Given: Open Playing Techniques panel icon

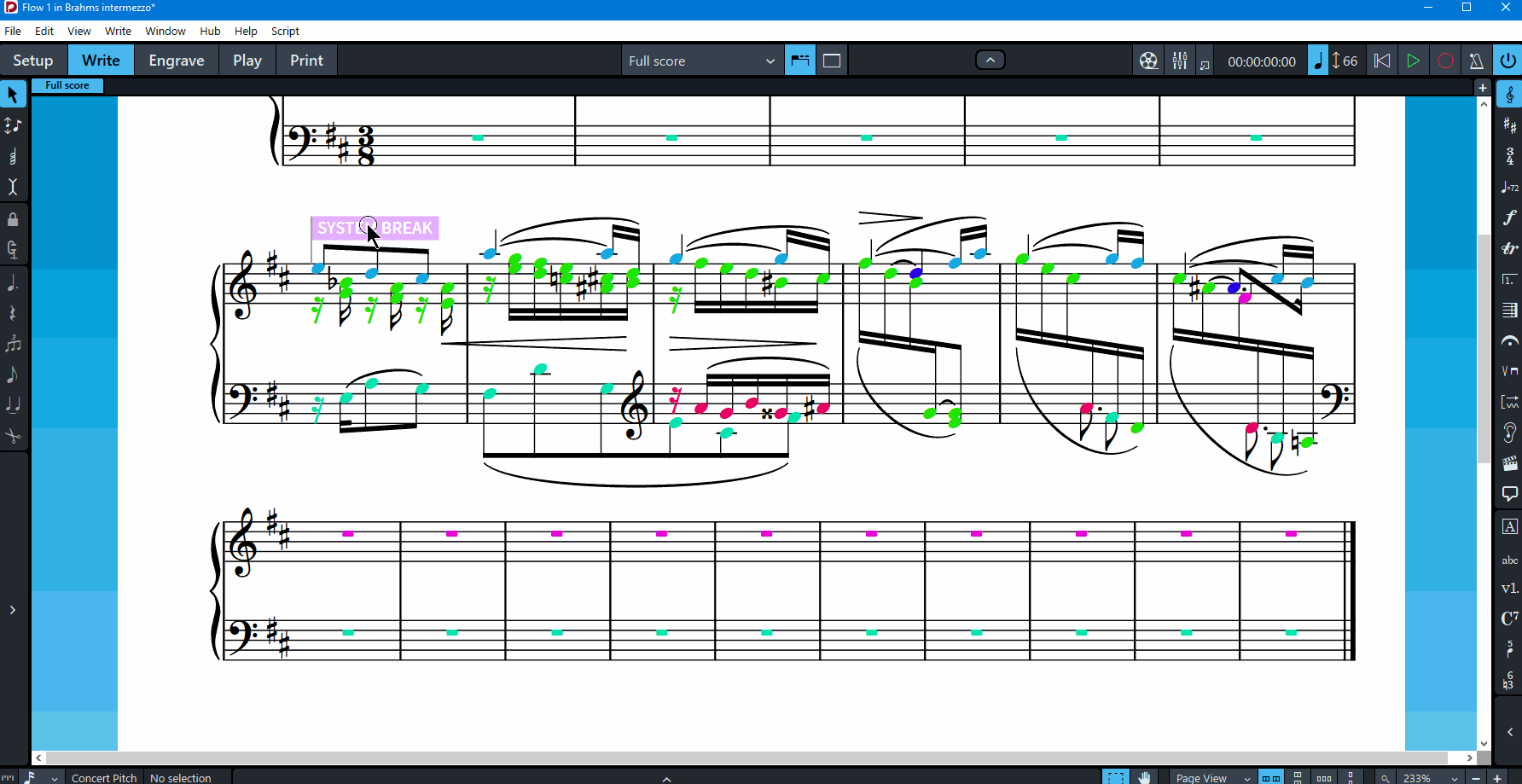Looking at the screenshot, I should [1509, 371].
